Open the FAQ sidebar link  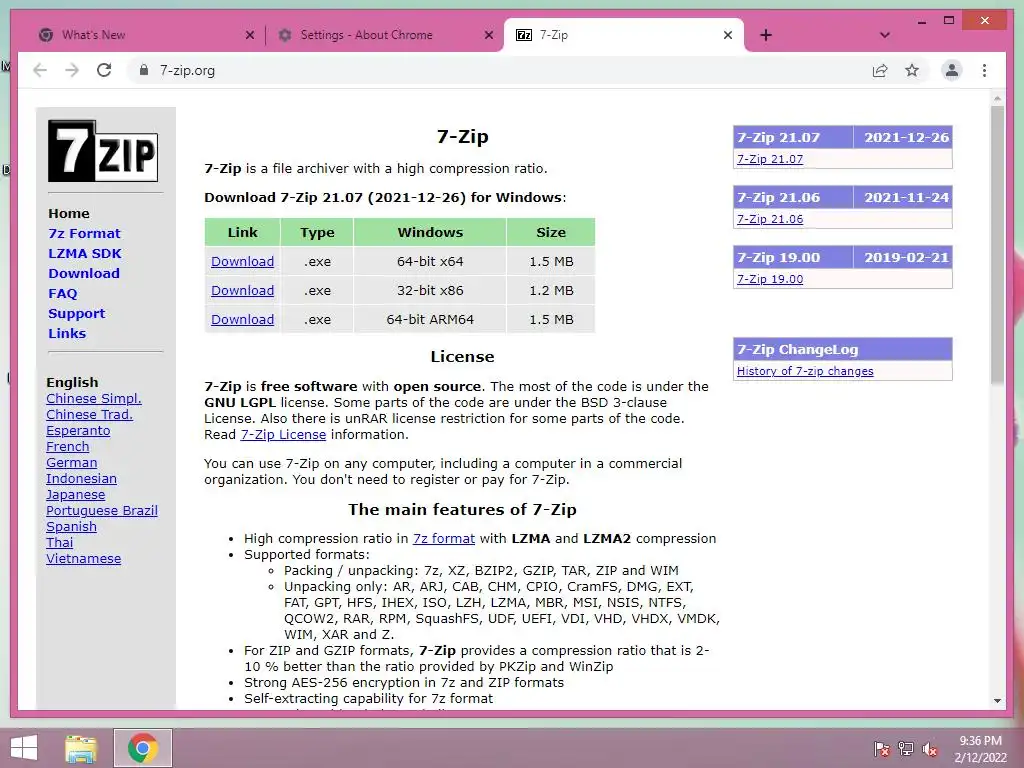[x=63, y=294]
